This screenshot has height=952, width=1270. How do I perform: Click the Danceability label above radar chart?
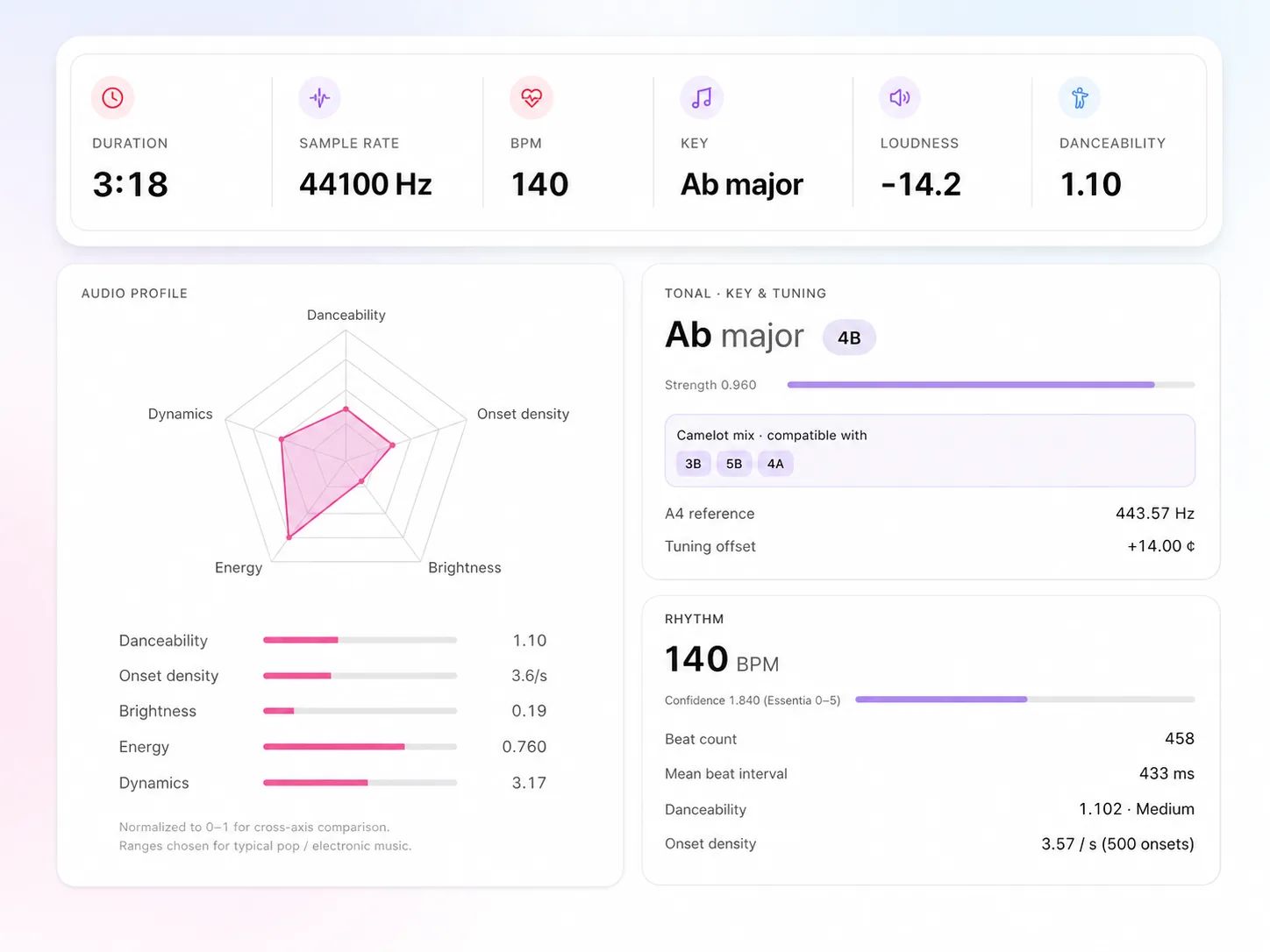point(346,315)
